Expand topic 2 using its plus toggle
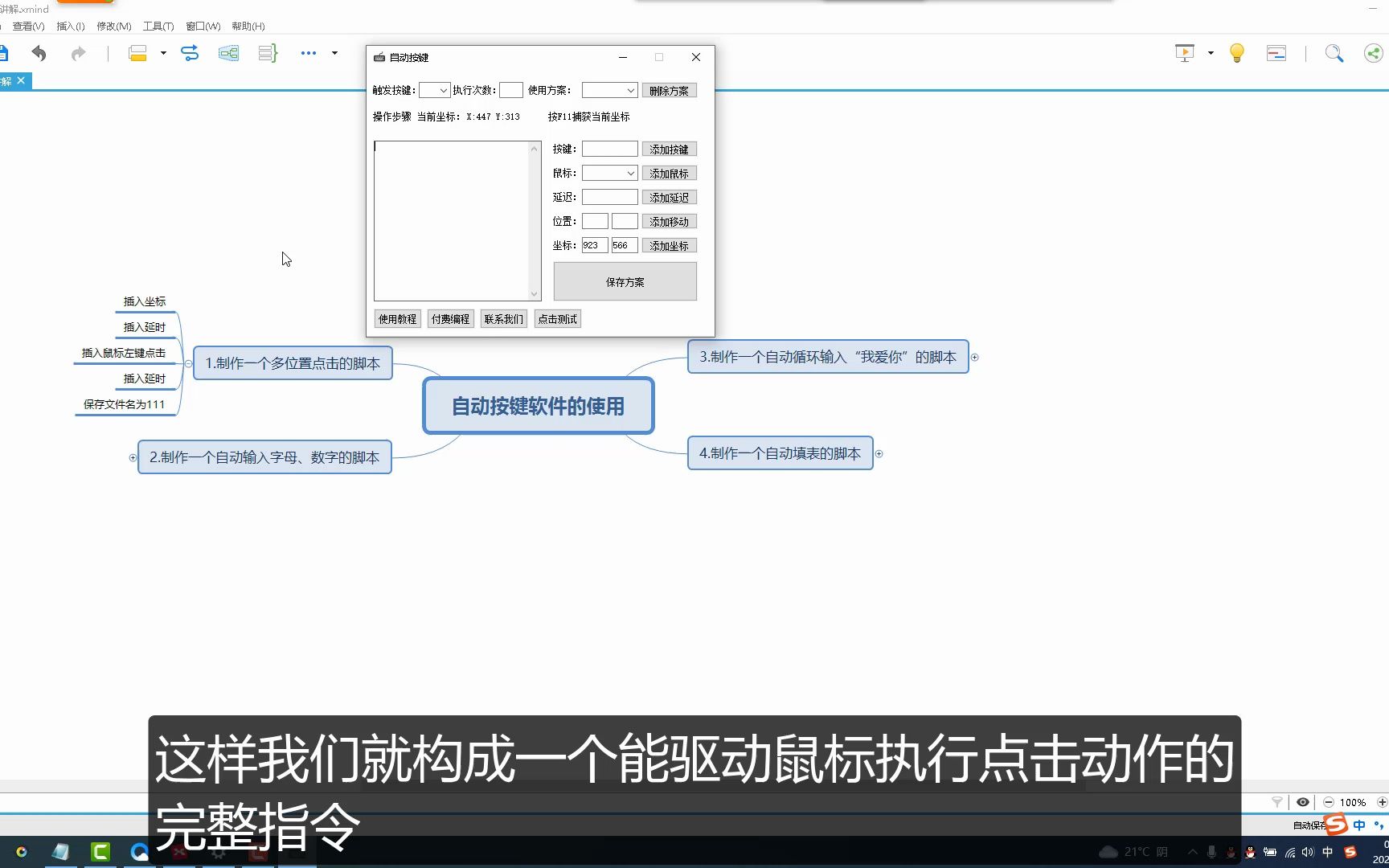This screenshot has width=1389, height=868. (133, 457)
